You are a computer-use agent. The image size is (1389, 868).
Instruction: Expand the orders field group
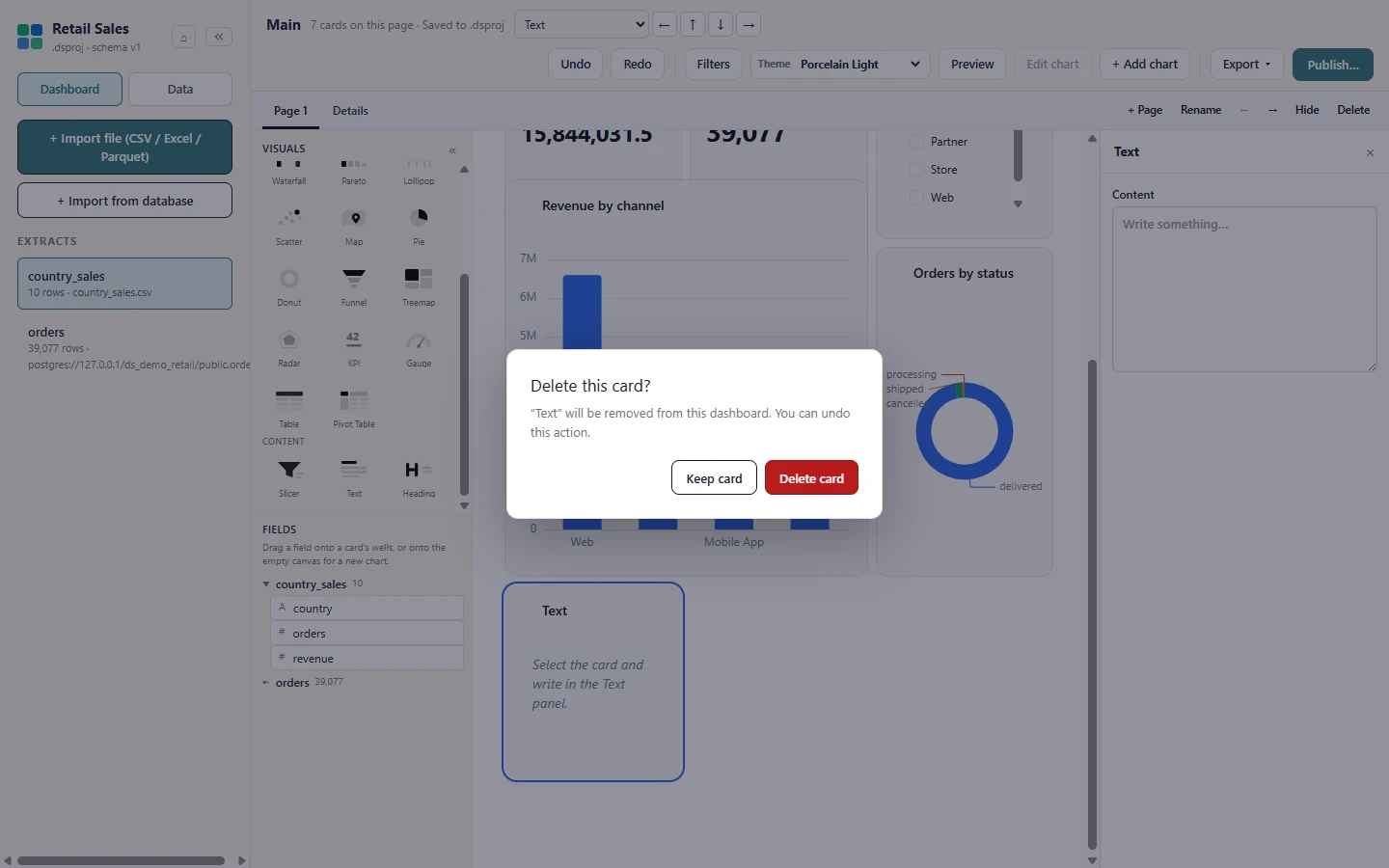(266, 683)
